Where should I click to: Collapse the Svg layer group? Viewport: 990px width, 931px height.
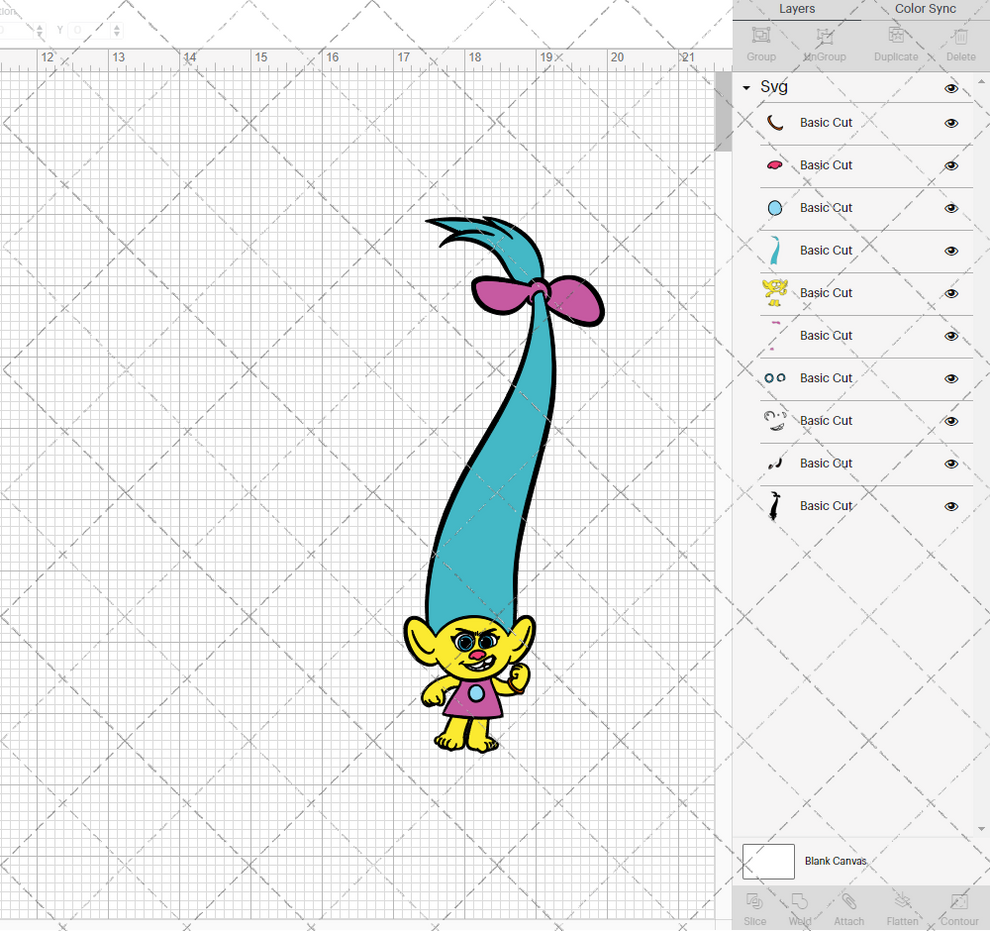744,87
